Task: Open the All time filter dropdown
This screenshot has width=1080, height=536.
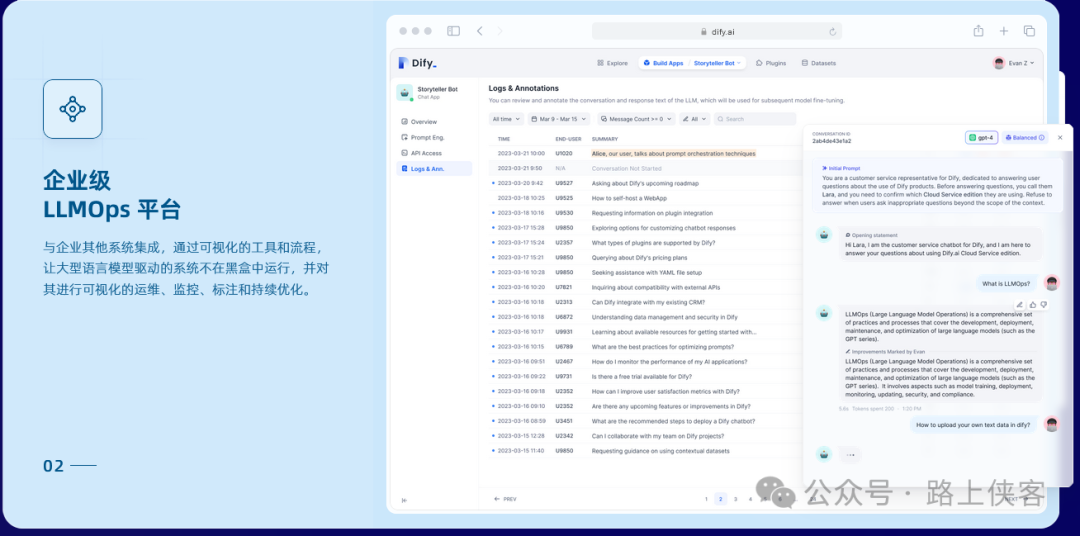Action: (x=506, y=119)
